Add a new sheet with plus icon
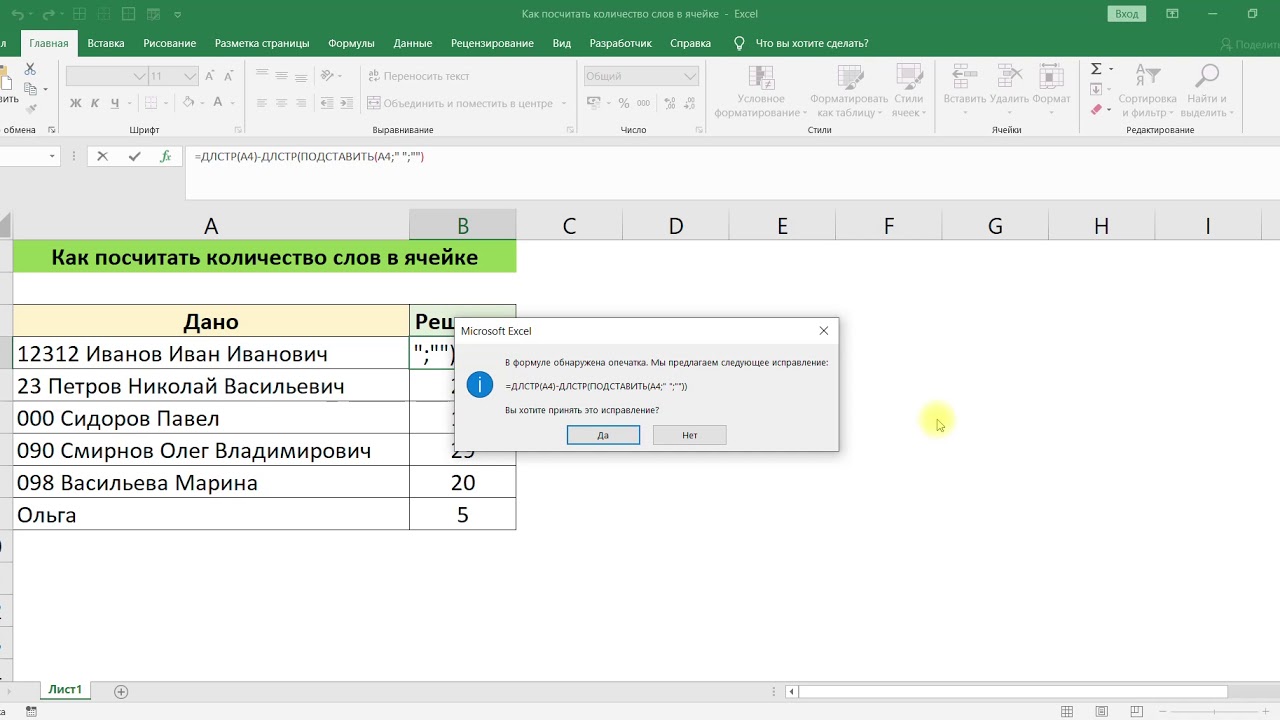 point(121,691)
